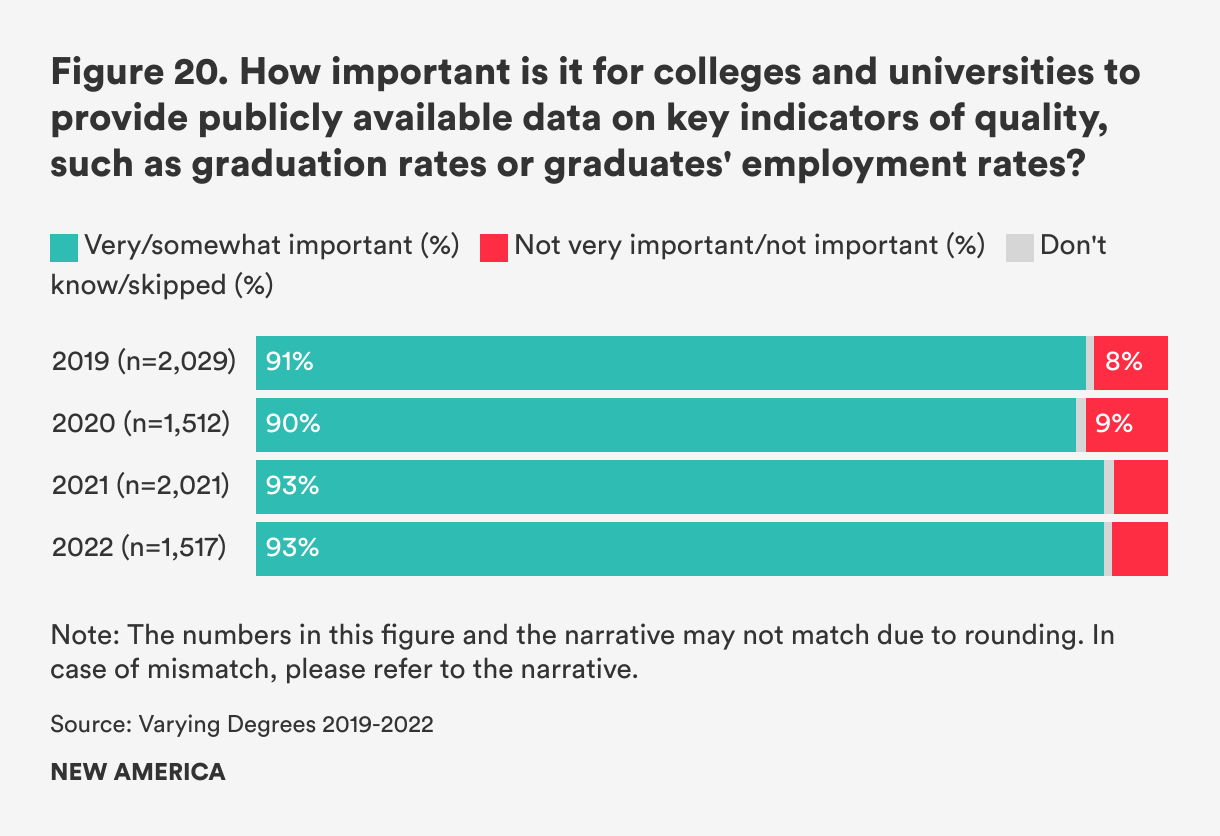
Task: Select the 2022 teal bar showing 93%
Action: point(680,549)
